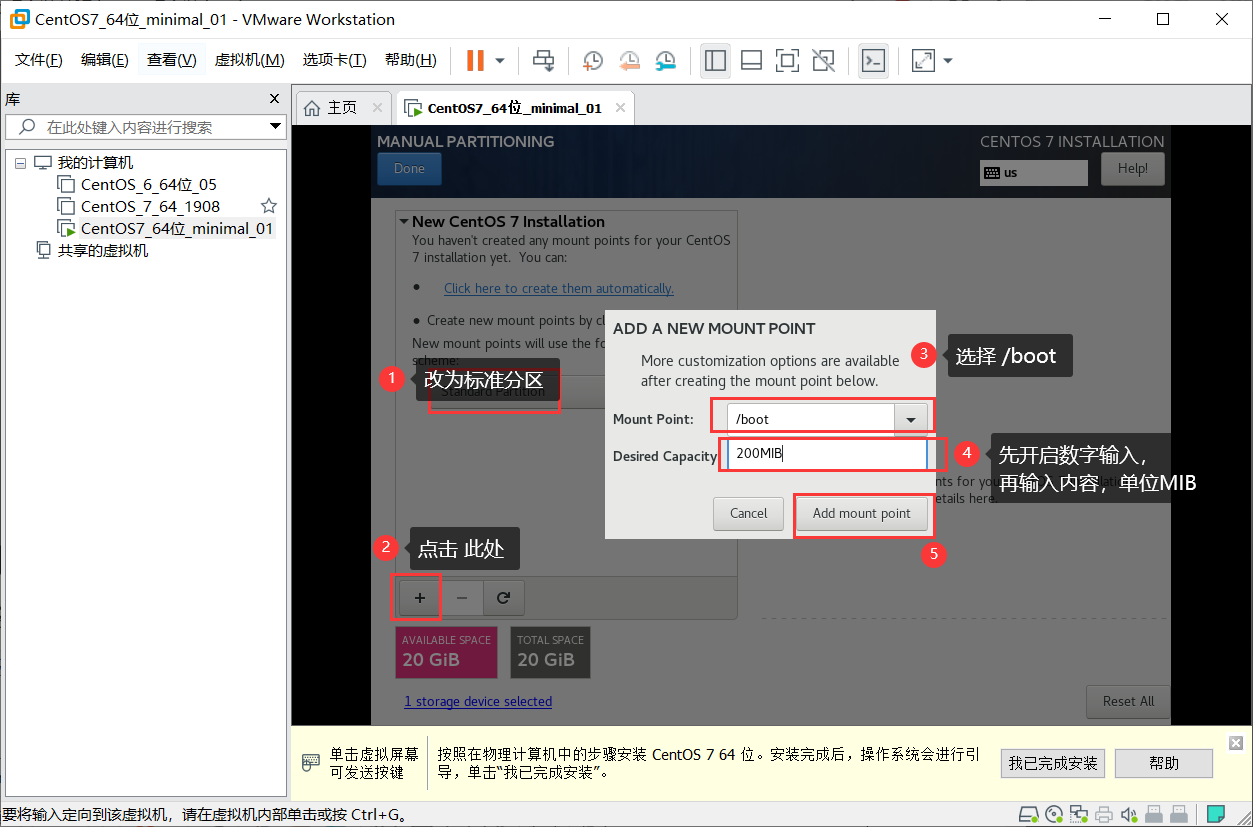Open the 帮助(H) menu

click(411, 60)
